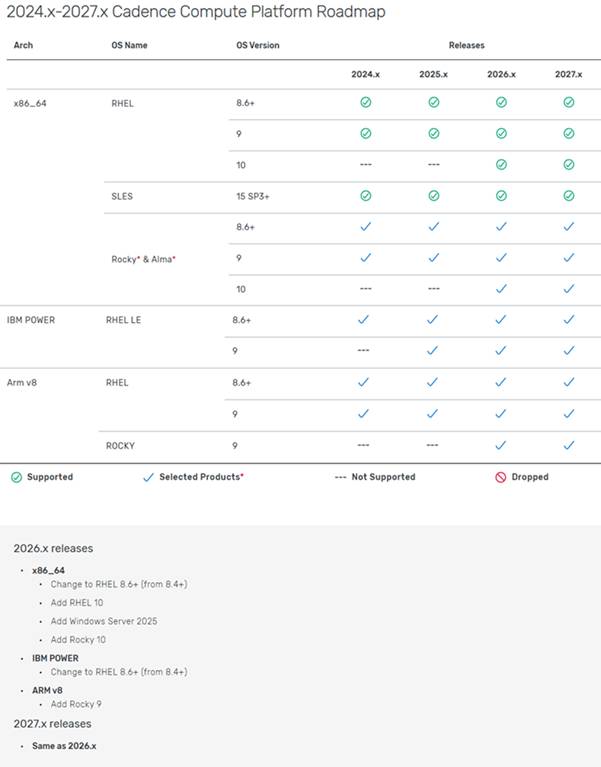Screen dimensions: 601x767
Task: Click Arm v8 RHEL 8.6+ checkmark under 2024.x
Action: pos(363,383)
